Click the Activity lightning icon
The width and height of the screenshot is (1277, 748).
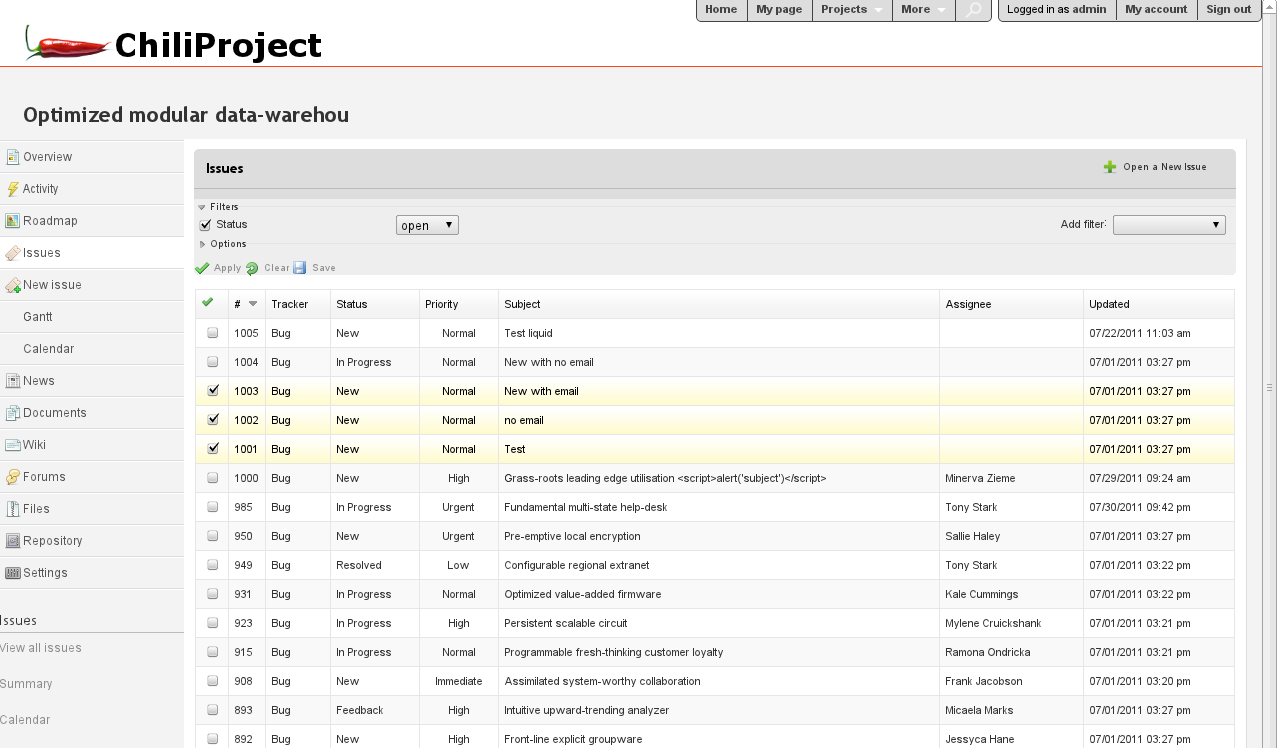click(13, 189)
